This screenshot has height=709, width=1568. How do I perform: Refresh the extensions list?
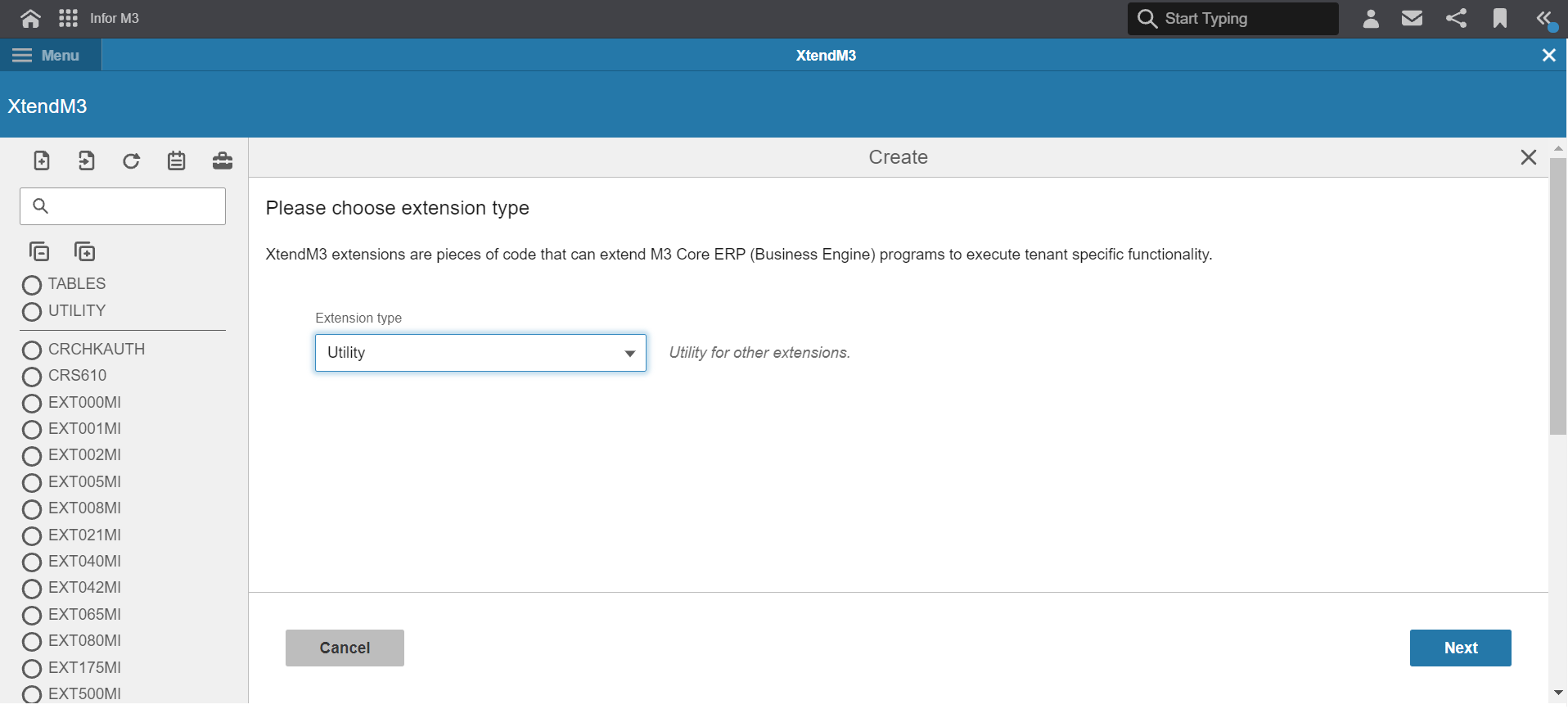point(131,160)
